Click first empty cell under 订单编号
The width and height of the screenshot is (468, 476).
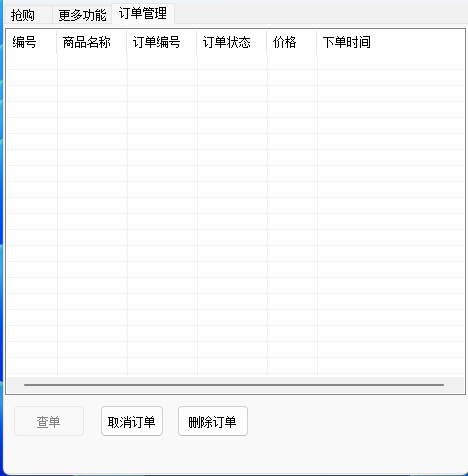162,62
